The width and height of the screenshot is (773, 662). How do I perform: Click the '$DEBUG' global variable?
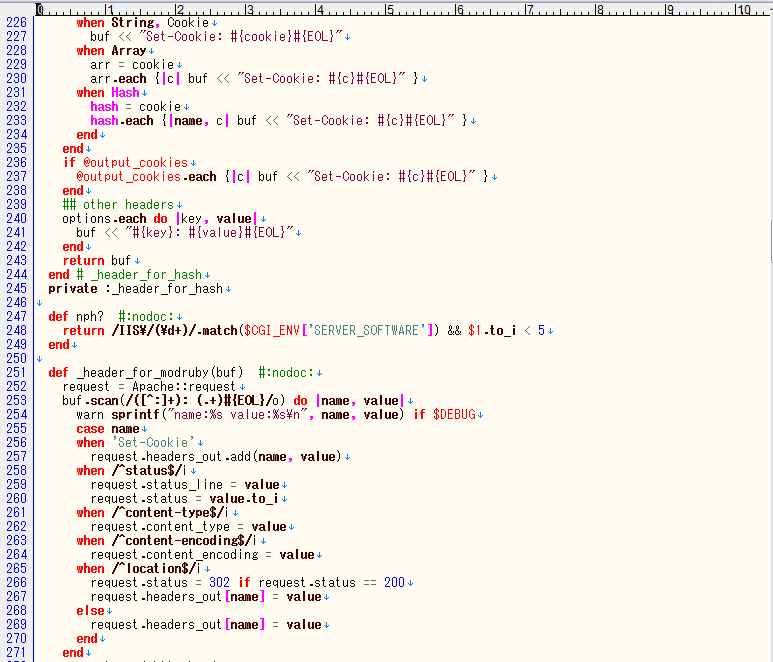pyautogui.click(x=455, y=415)
